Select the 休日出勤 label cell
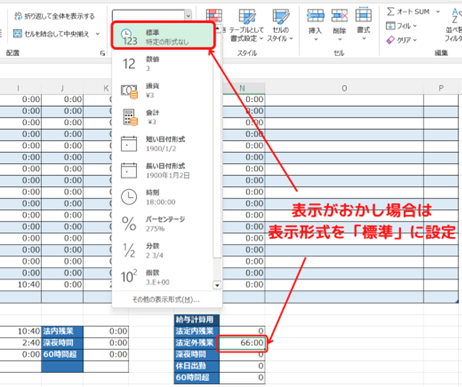The image size is (462, 387). tap(197, 366)
